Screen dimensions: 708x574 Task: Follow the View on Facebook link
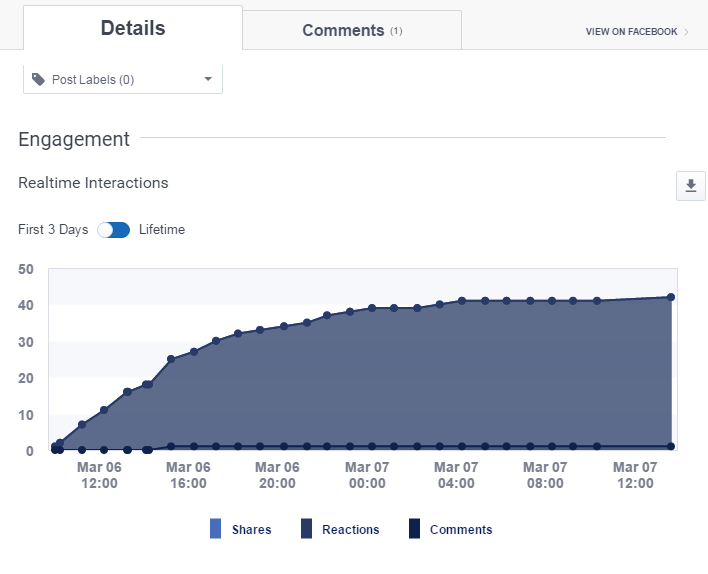pyautogui.click(x=631, y=32)
